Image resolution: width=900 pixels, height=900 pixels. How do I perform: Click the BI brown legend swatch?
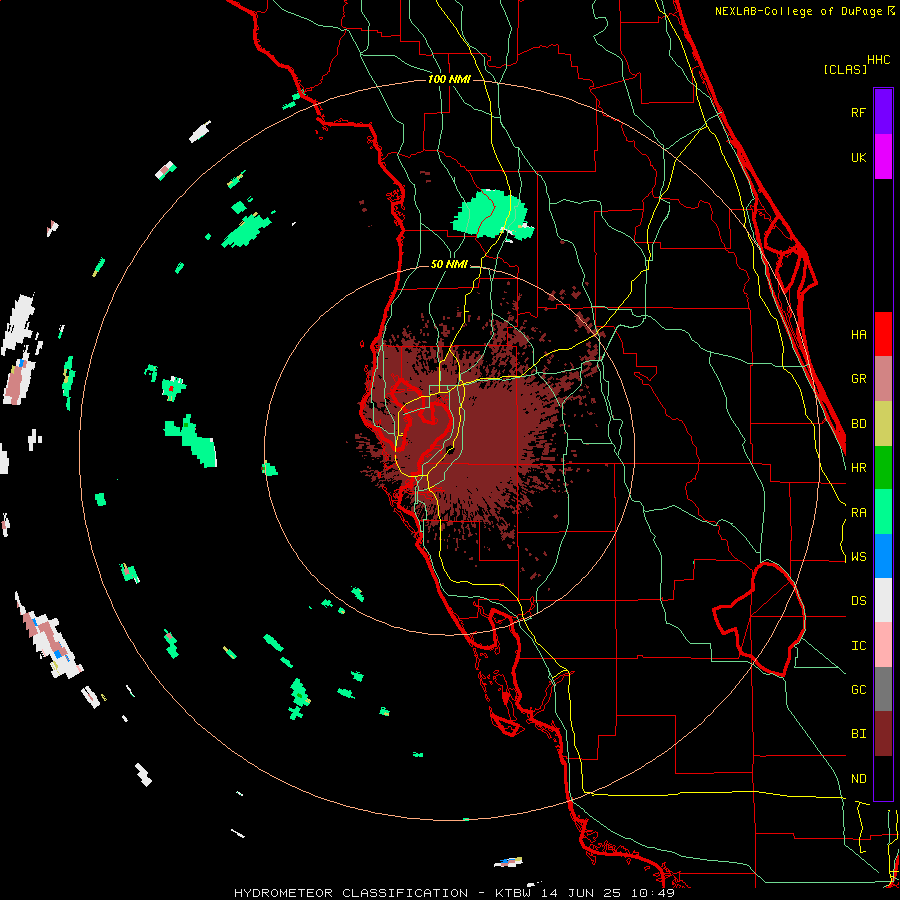[x=883, y=734]
